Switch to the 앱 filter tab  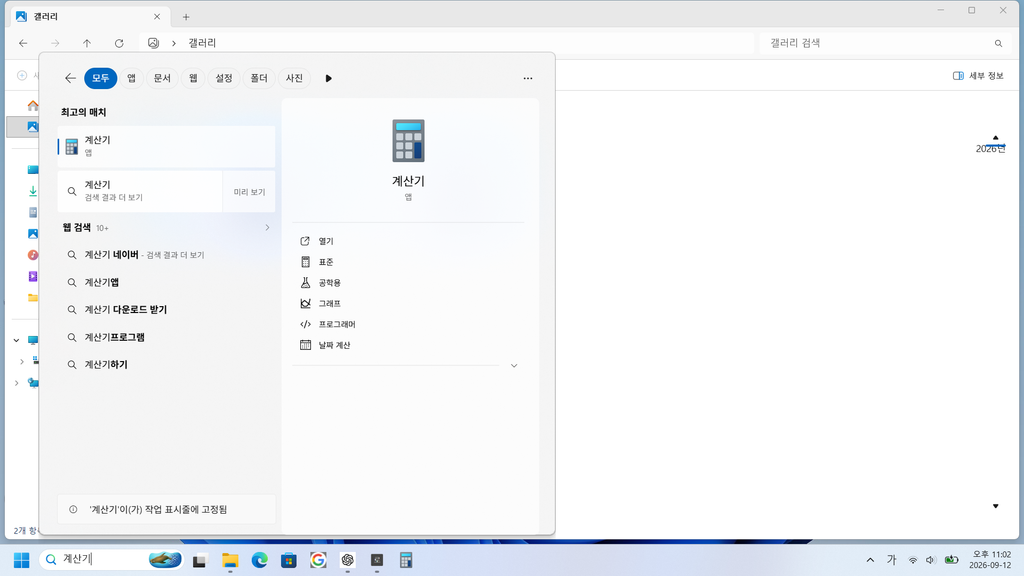131,78
